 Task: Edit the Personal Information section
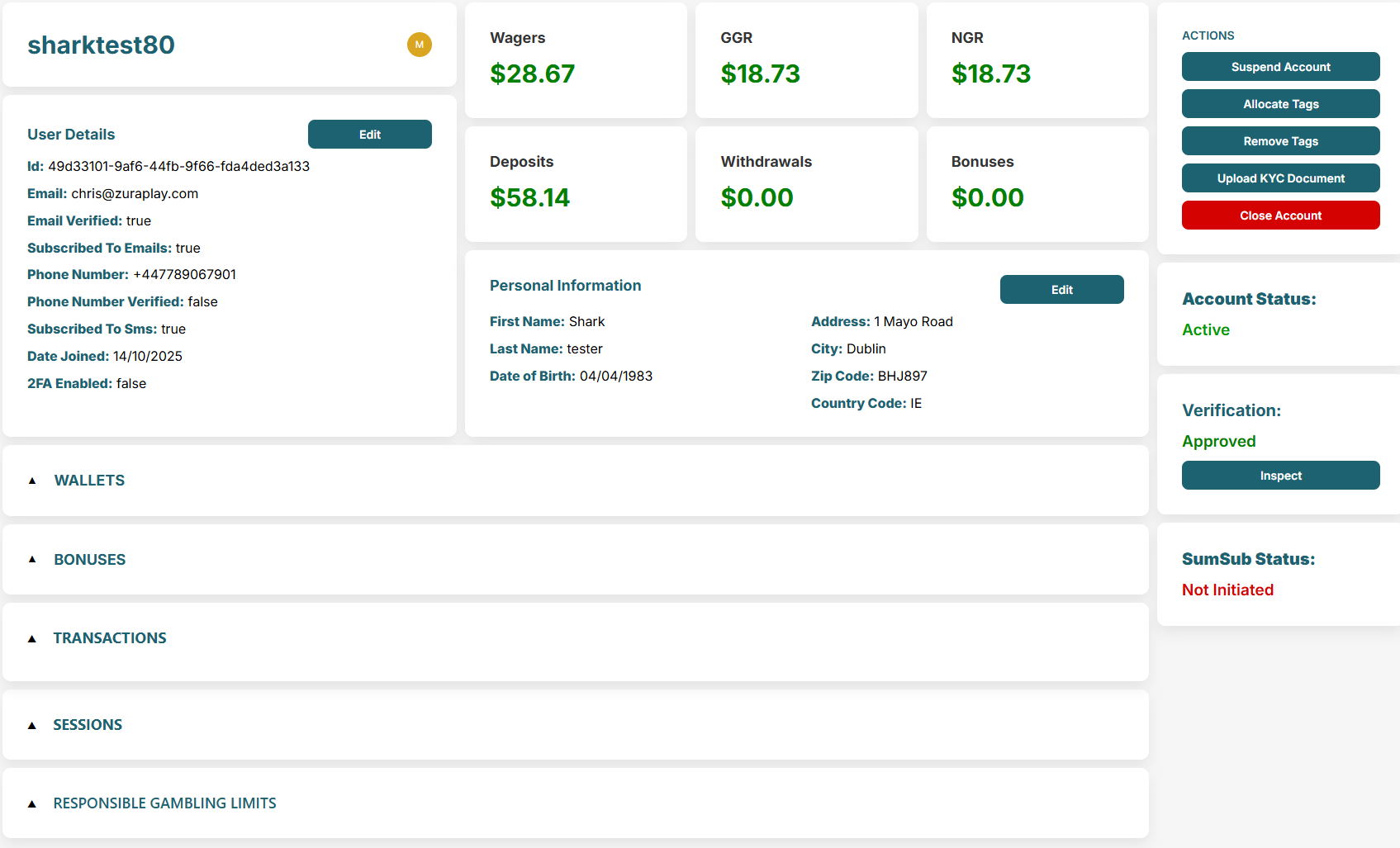[x=1061, y=290]
